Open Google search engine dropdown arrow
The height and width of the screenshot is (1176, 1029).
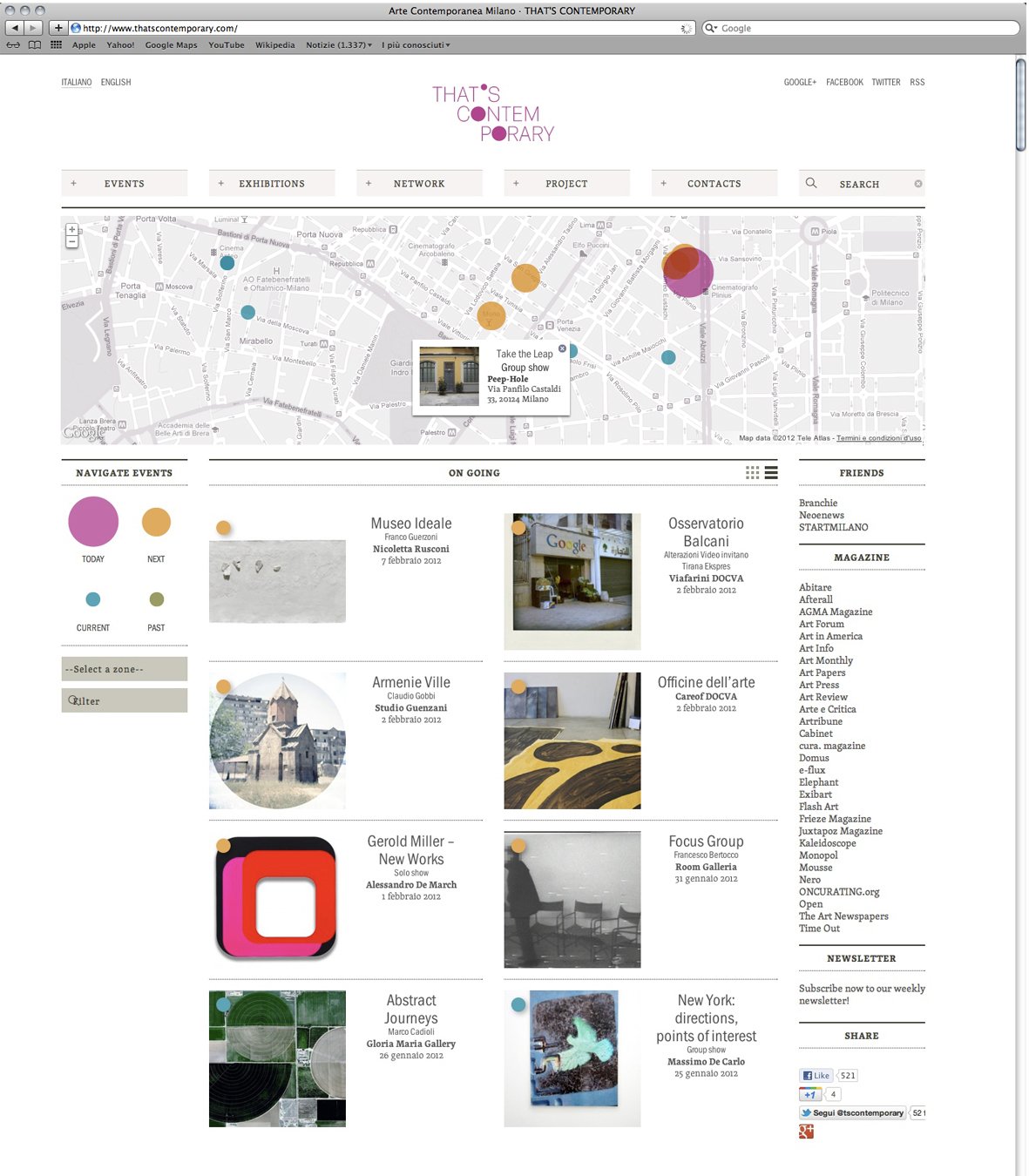[x=711, y=28]
